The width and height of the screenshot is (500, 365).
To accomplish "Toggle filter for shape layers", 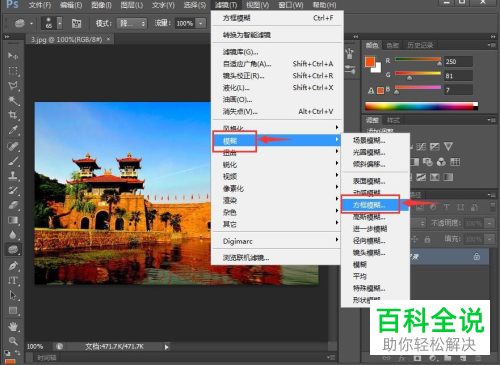I will [461, 207].
